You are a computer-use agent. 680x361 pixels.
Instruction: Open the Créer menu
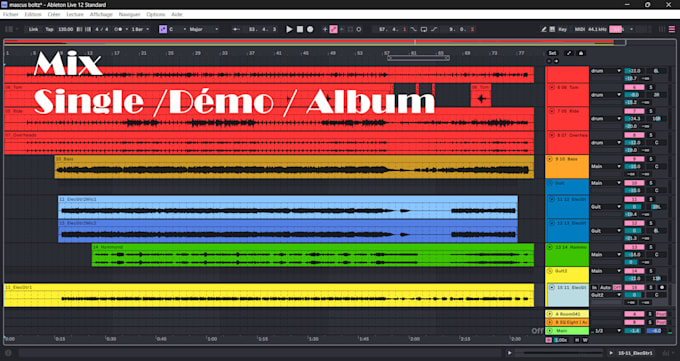coord(54,14)
